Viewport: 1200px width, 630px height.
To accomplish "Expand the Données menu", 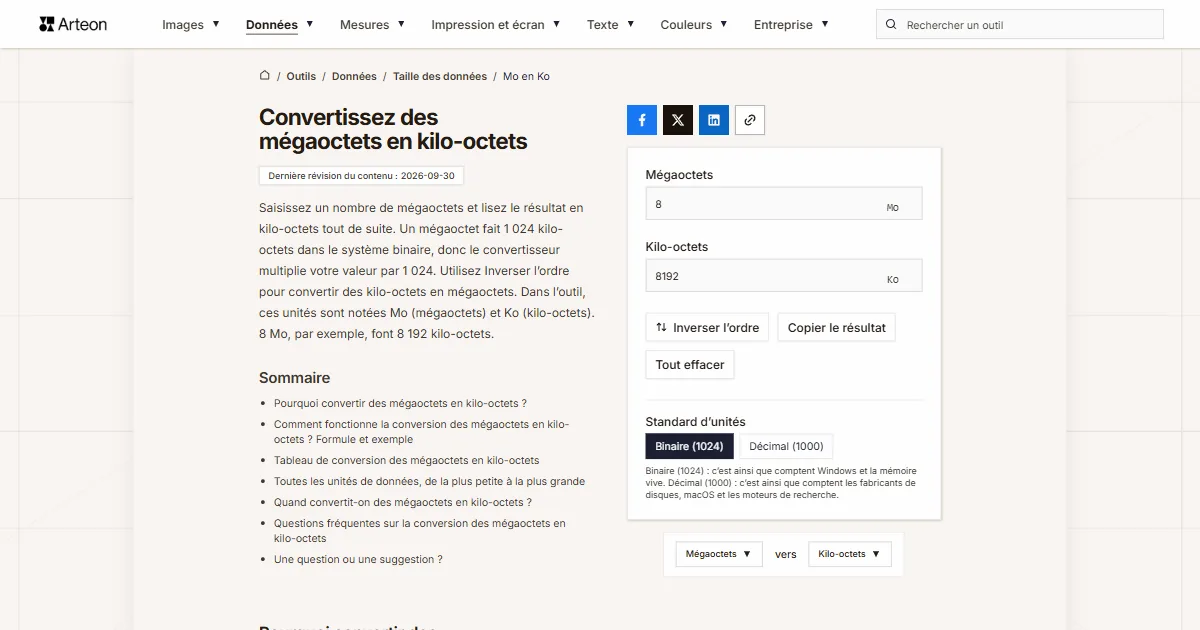I will pos(280,25).
